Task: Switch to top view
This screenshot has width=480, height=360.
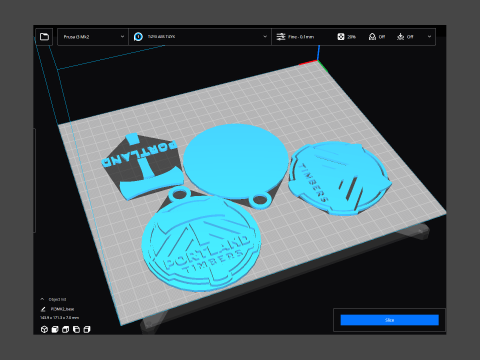Action: coord(66,329)
